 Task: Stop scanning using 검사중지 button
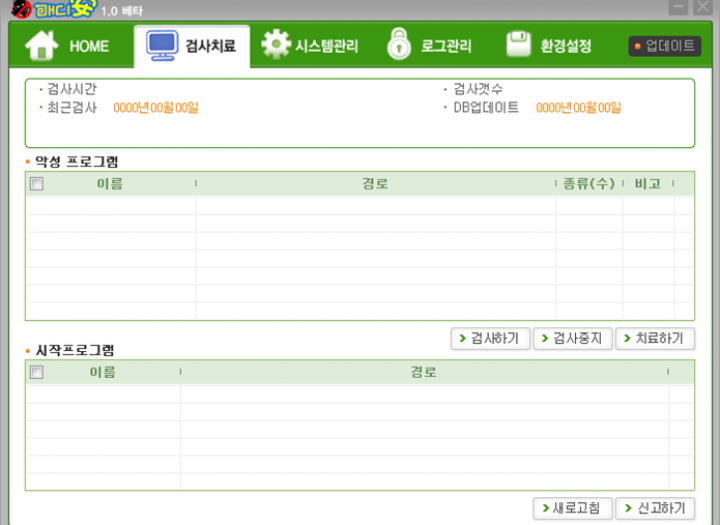click(x=572, y=339)
